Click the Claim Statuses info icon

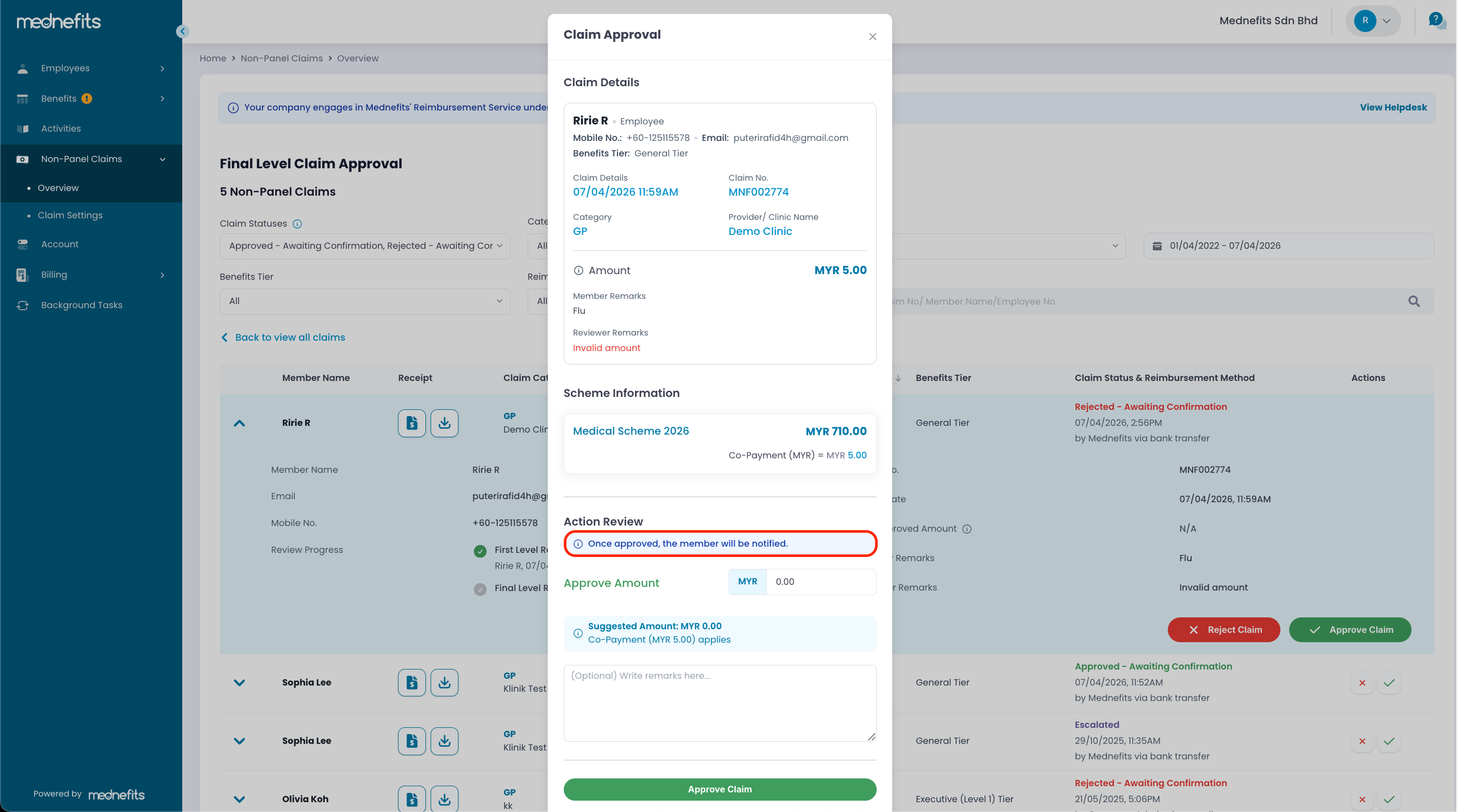pos(297,224)
